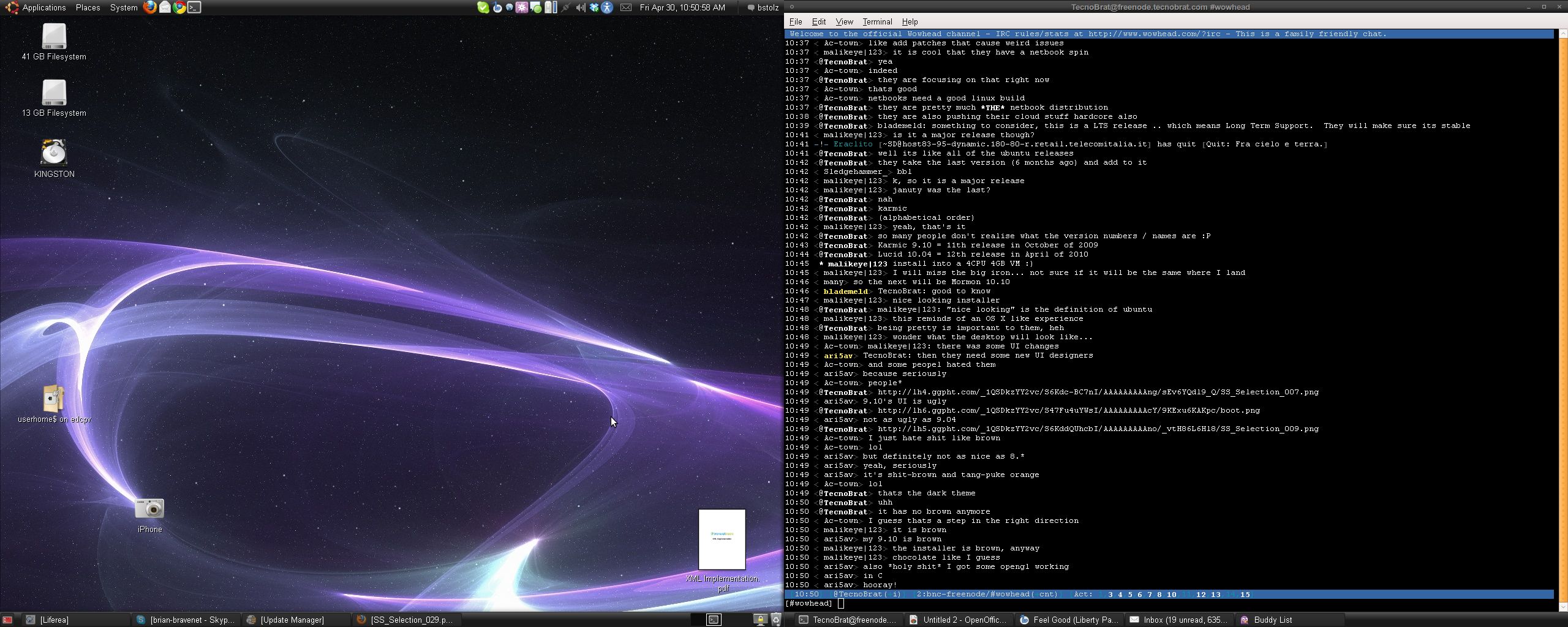Screen dimensions: 1568x627
Task: Click the volume speaker tray icon
Action: coord(579,7)
